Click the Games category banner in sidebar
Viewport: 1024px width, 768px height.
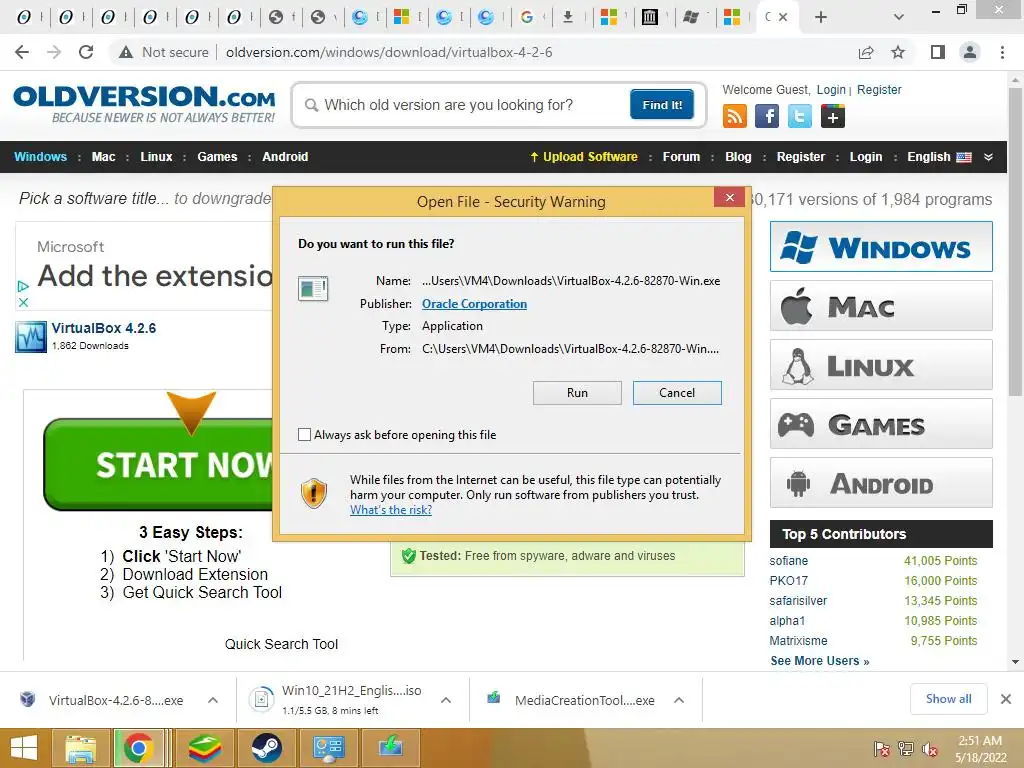(881, 424)
